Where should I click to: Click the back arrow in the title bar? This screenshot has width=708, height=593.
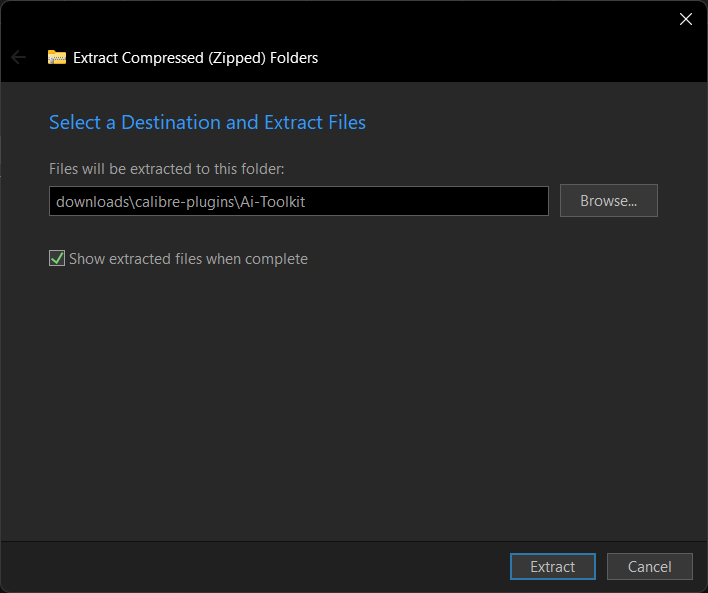[x=19, y=57]
